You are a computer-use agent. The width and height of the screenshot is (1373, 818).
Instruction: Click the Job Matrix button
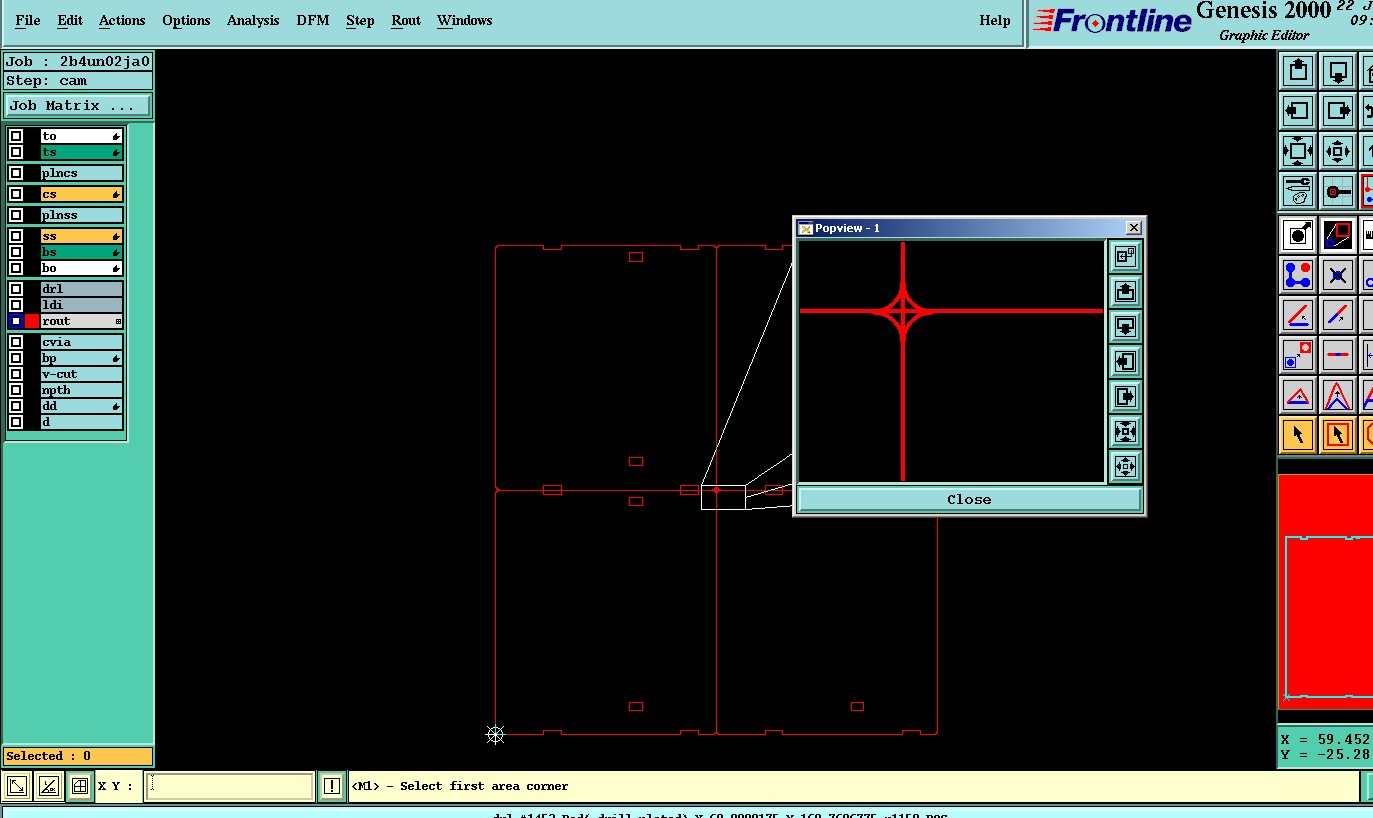point(78,106)
